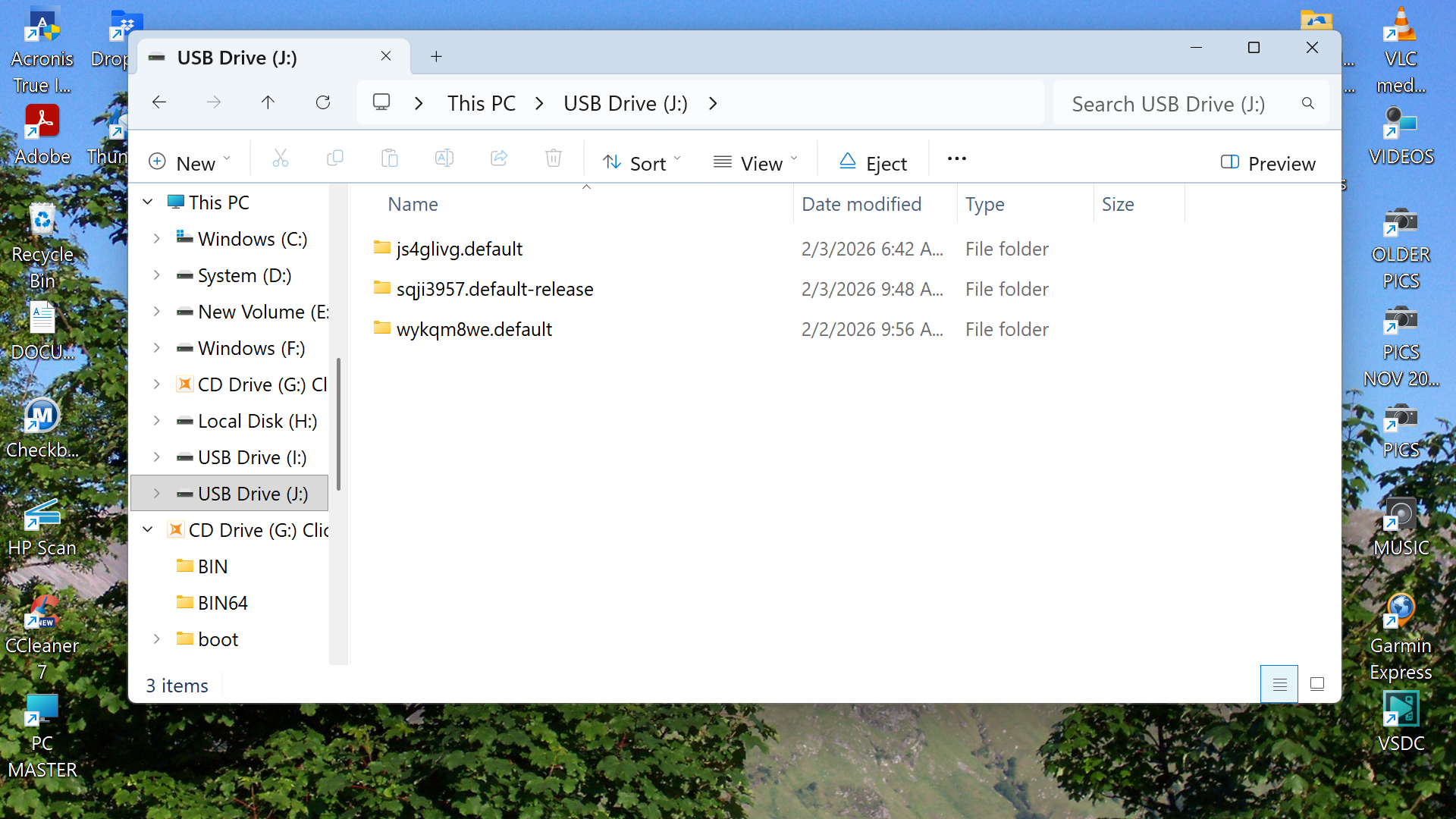
Task: Open the js4glivg.default folder
Action: (x=459, y=249)
